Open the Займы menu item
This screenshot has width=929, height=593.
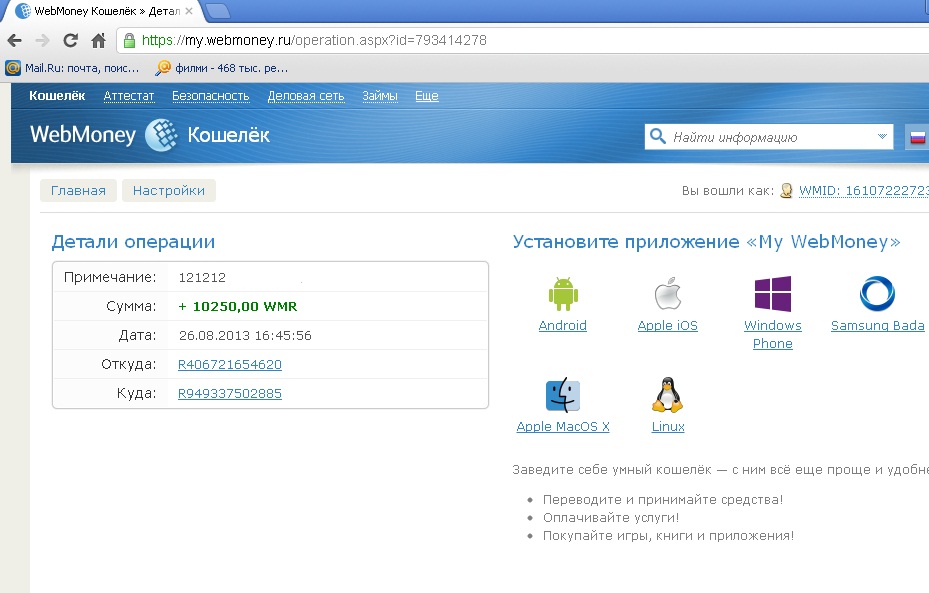click(380, 96)
